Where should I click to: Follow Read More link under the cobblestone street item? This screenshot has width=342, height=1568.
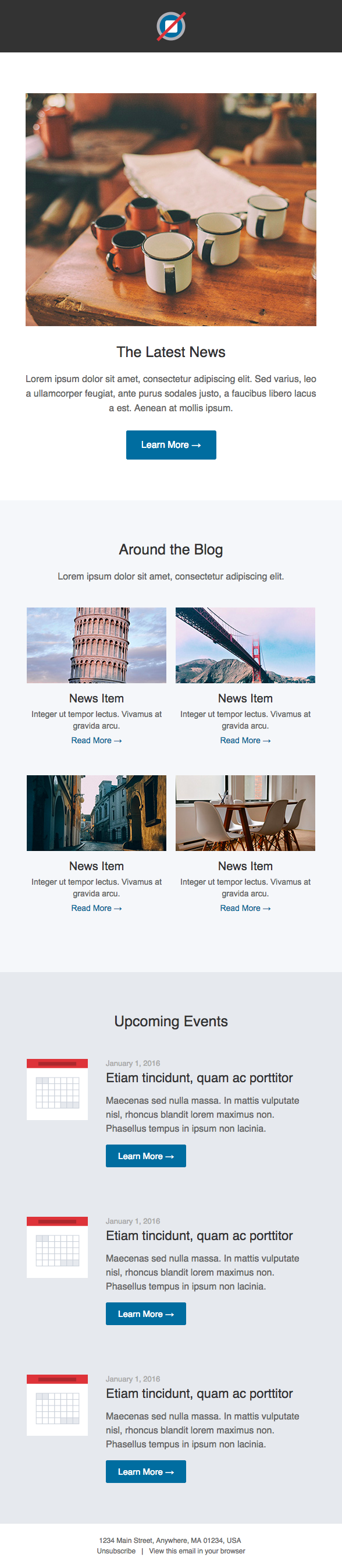click(97, 908)
